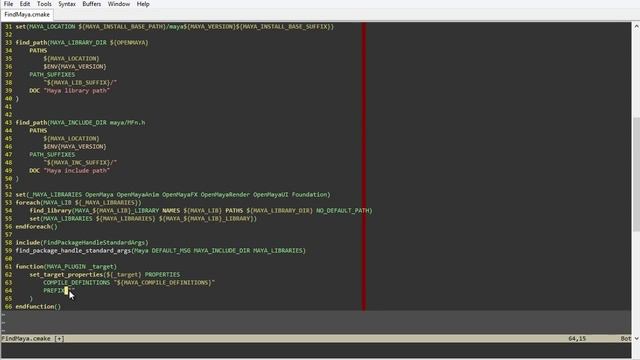The width and height of the screenshot is (640, 360).
Task: Click set(MAYA_LIBRARIES on line 55
Action: point(61,219)
